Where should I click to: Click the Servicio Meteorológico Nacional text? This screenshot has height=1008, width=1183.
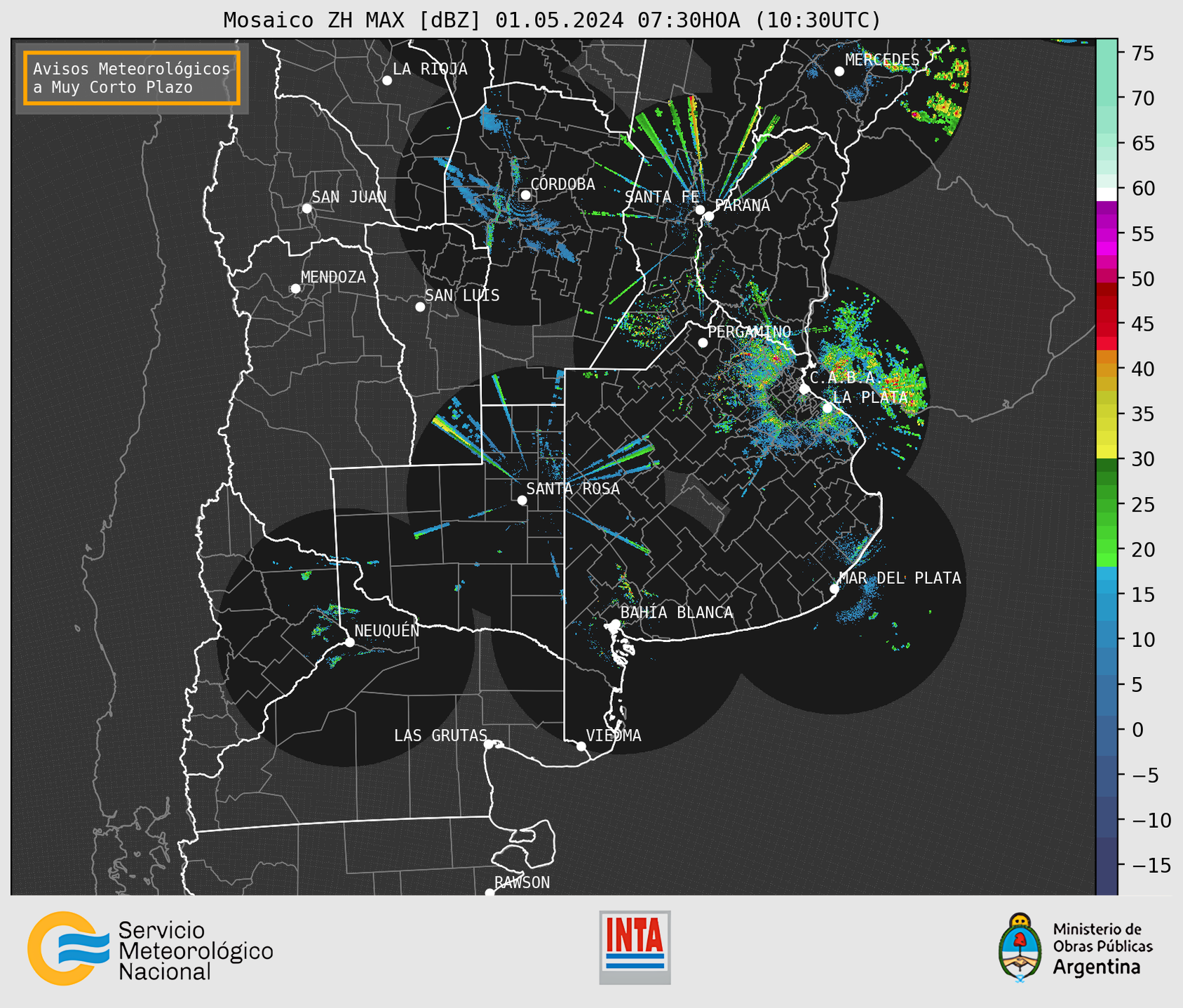click(x=196, y=951)
